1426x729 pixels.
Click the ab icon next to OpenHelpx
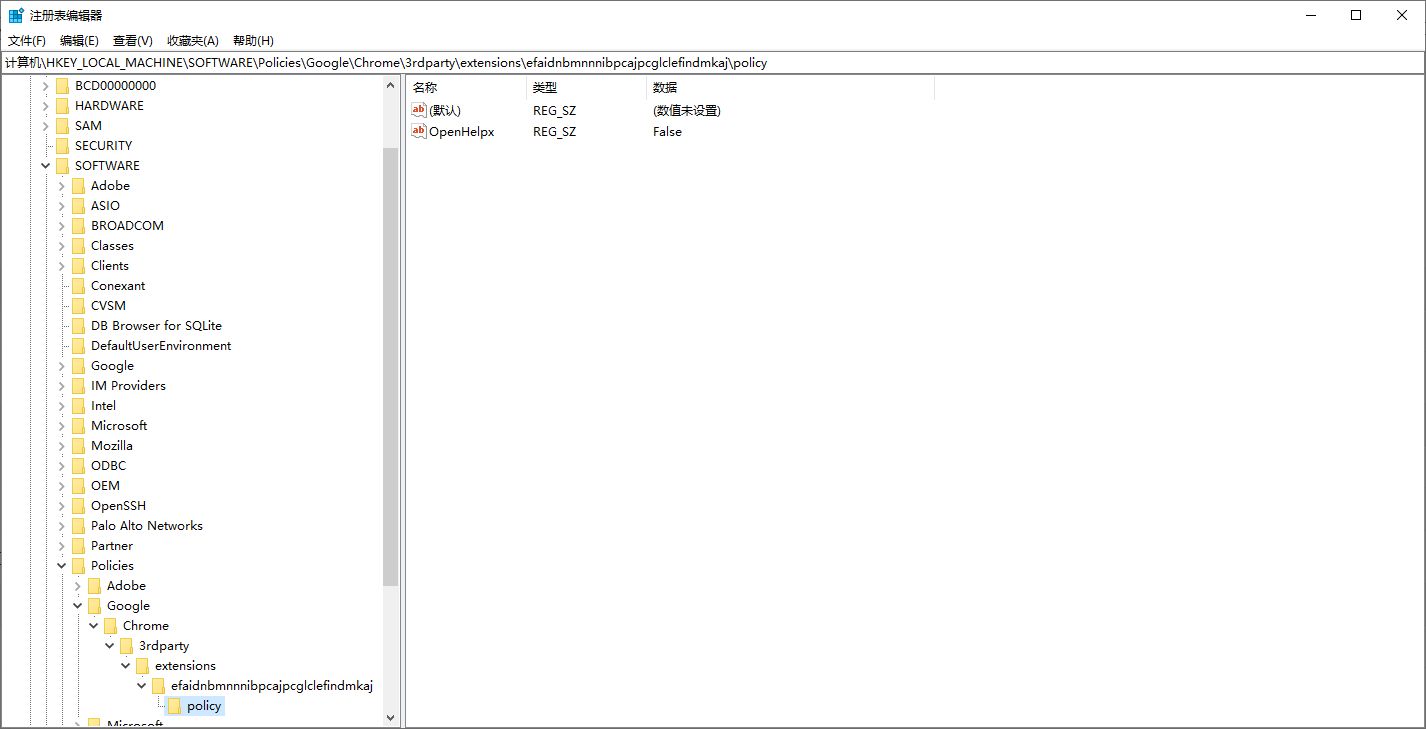tap(419, 131)
